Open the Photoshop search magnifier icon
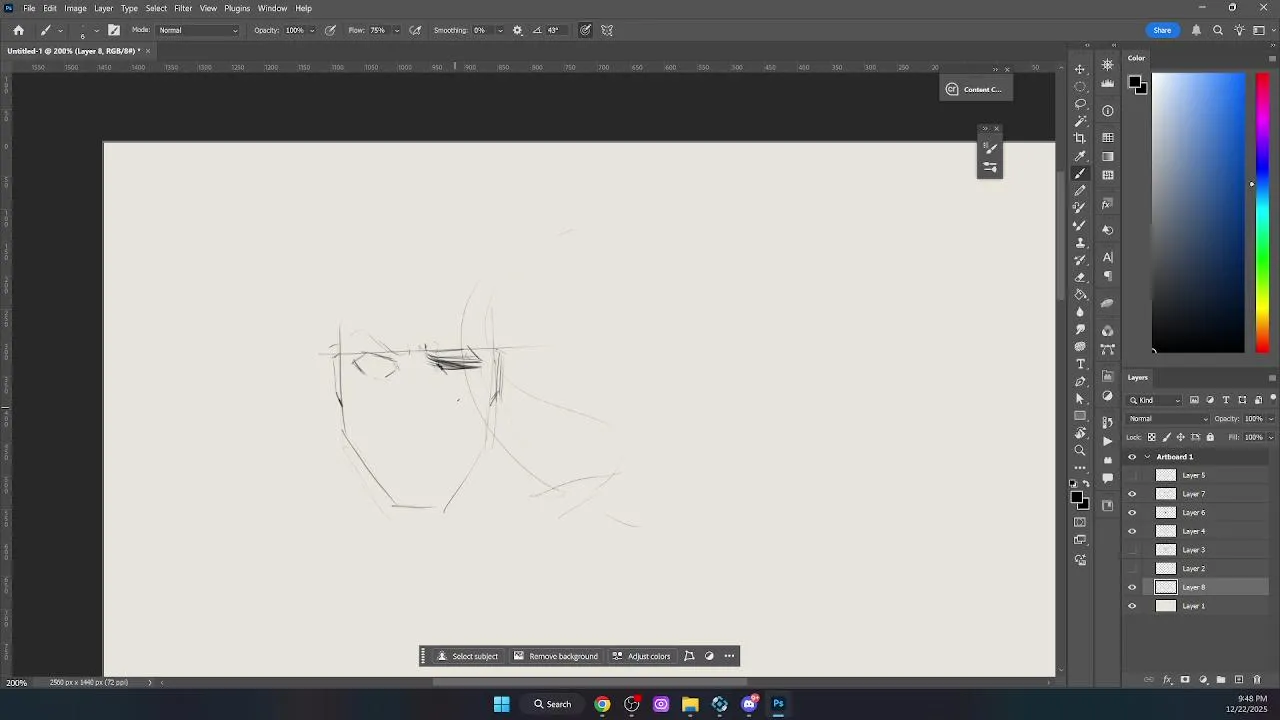Image resolution: width=1280 pixels, height=720 pixels. point(1218,30)
